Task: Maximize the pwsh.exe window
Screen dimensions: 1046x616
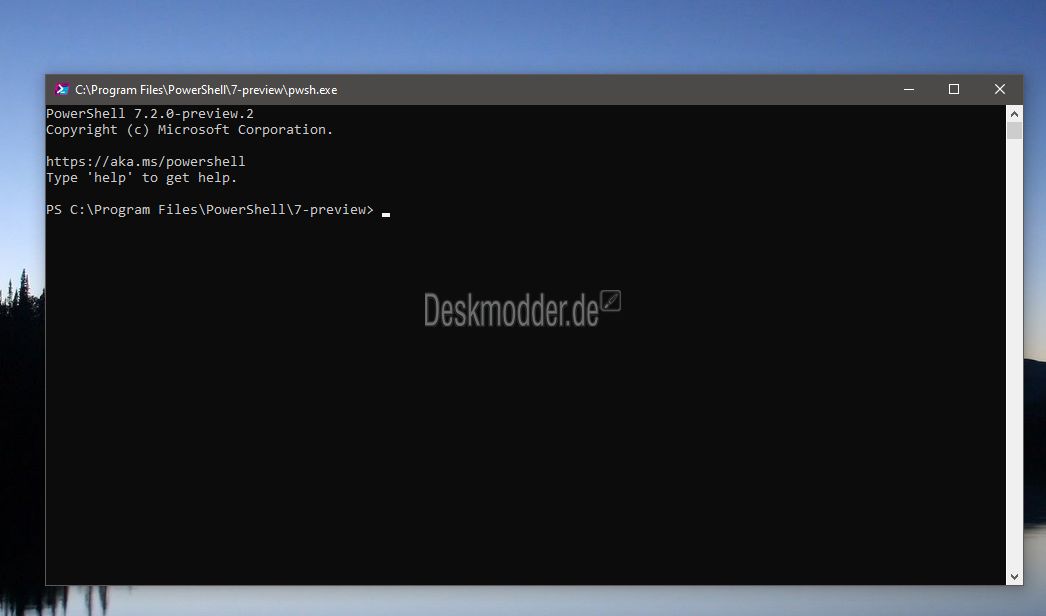Action: click(x=954, y=89)
